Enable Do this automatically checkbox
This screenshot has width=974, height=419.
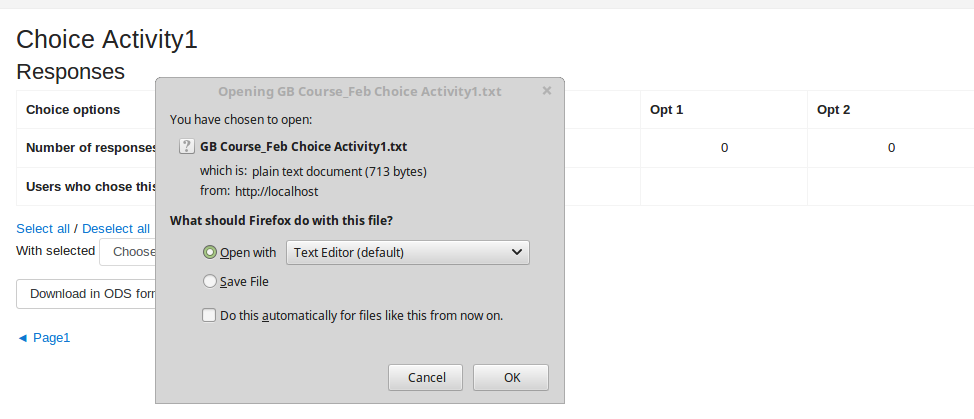tap(209, 315)
